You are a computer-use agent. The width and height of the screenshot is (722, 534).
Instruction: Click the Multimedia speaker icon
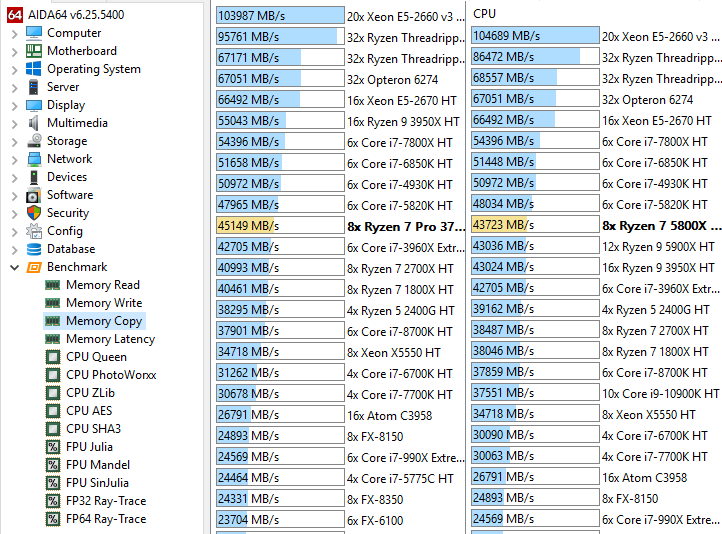[34, 123]
